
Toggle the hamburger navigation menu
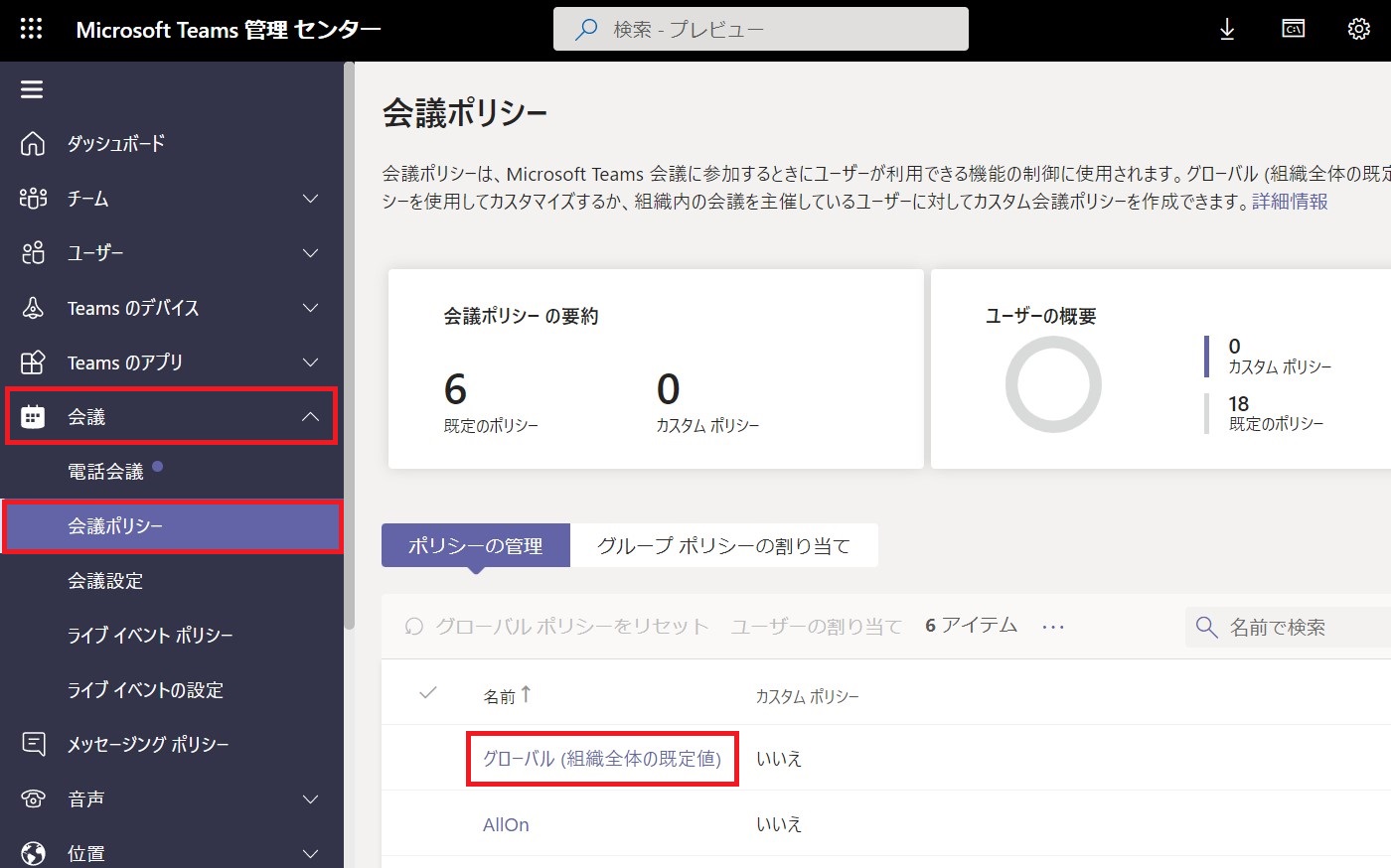click(32, 89)
